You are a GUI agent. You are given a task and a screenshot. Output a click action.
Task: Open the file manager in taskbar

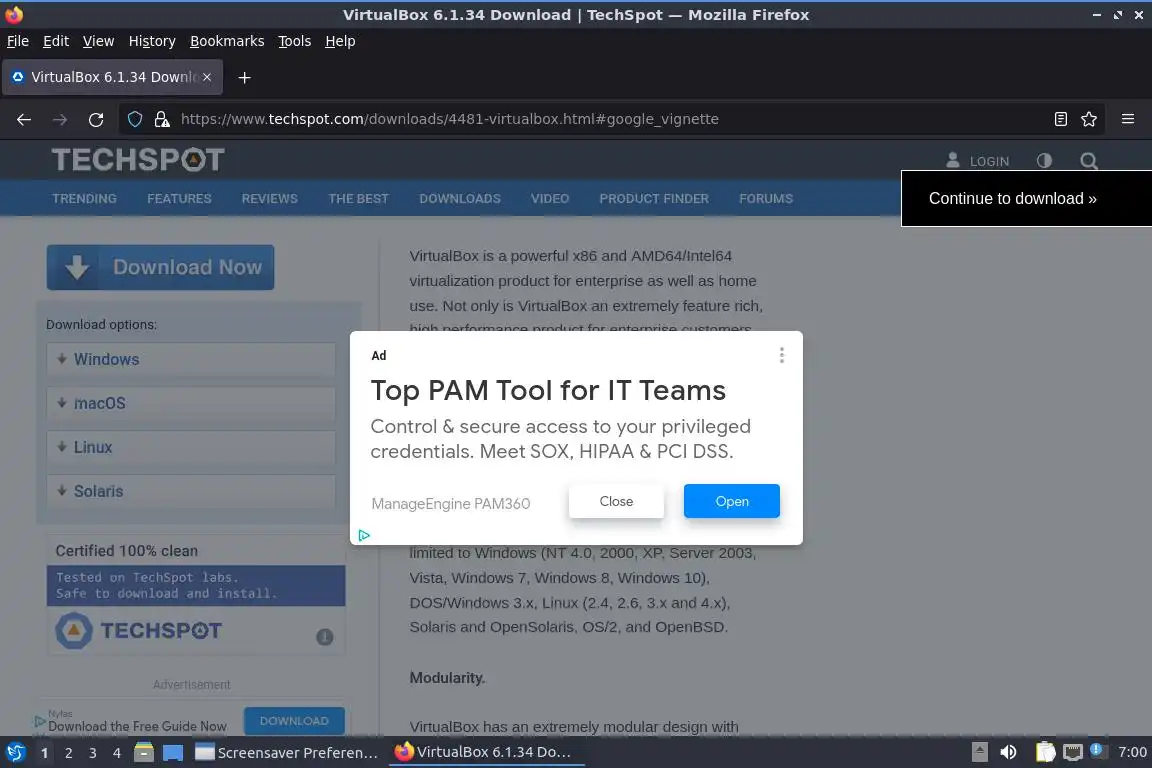tap(144, 752)
